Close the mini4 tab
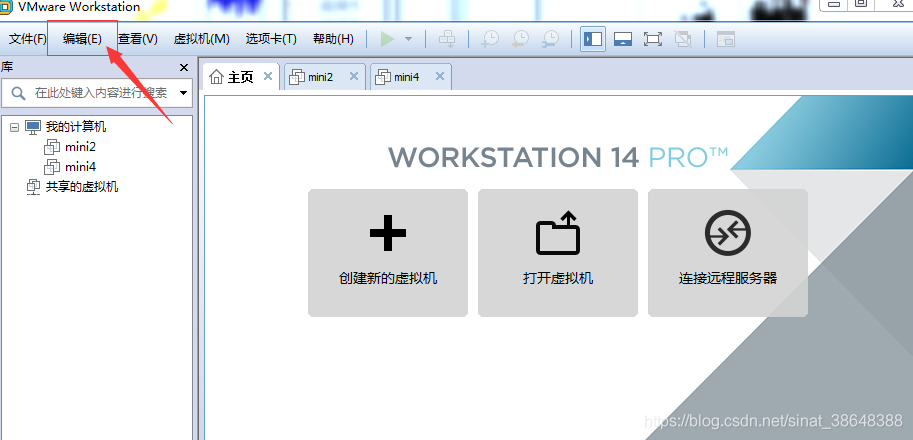913x440 pixels. tap(440, 76)
